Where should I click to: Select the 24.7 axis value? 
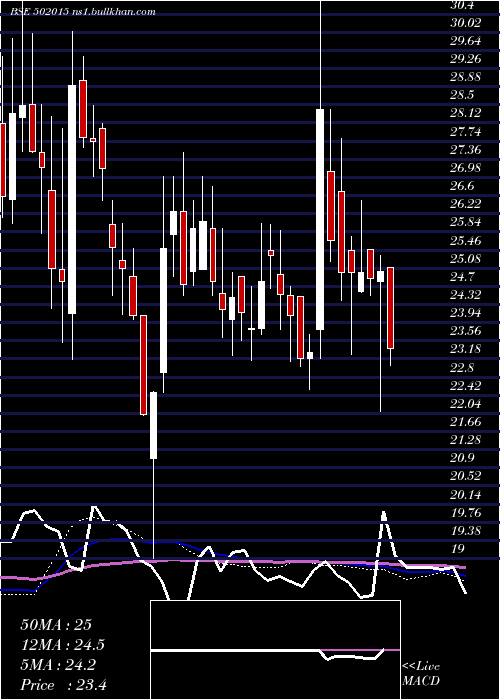[463, 277]
